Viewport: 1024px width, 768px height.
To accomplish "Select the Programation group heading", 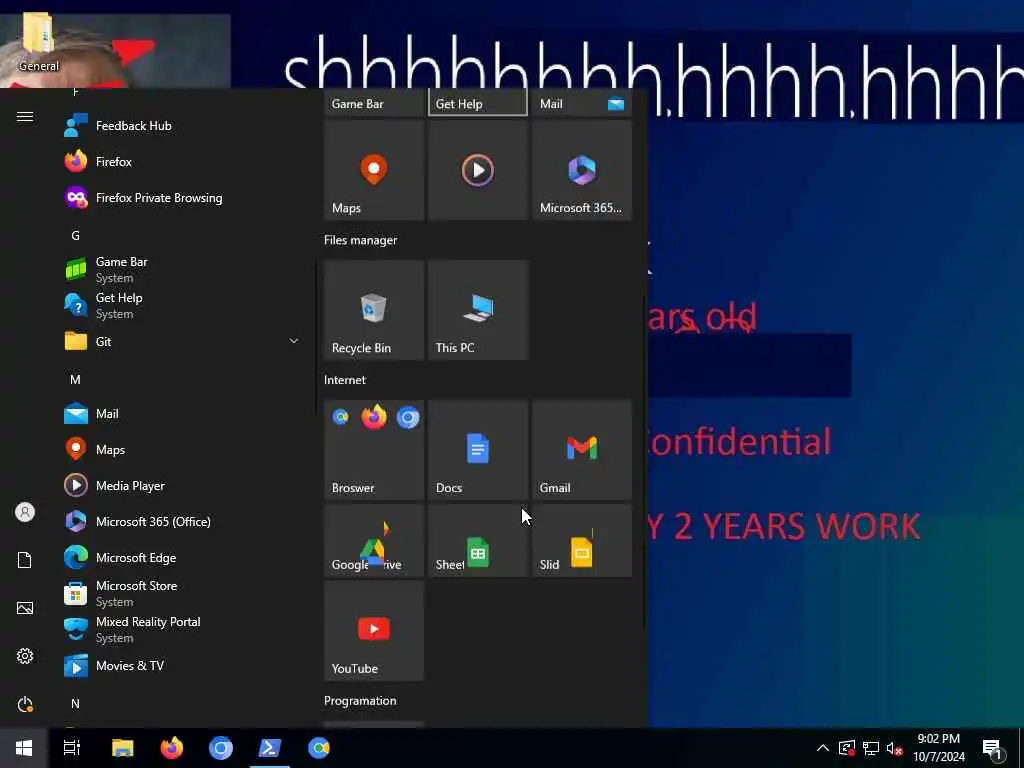I will 360,700.
